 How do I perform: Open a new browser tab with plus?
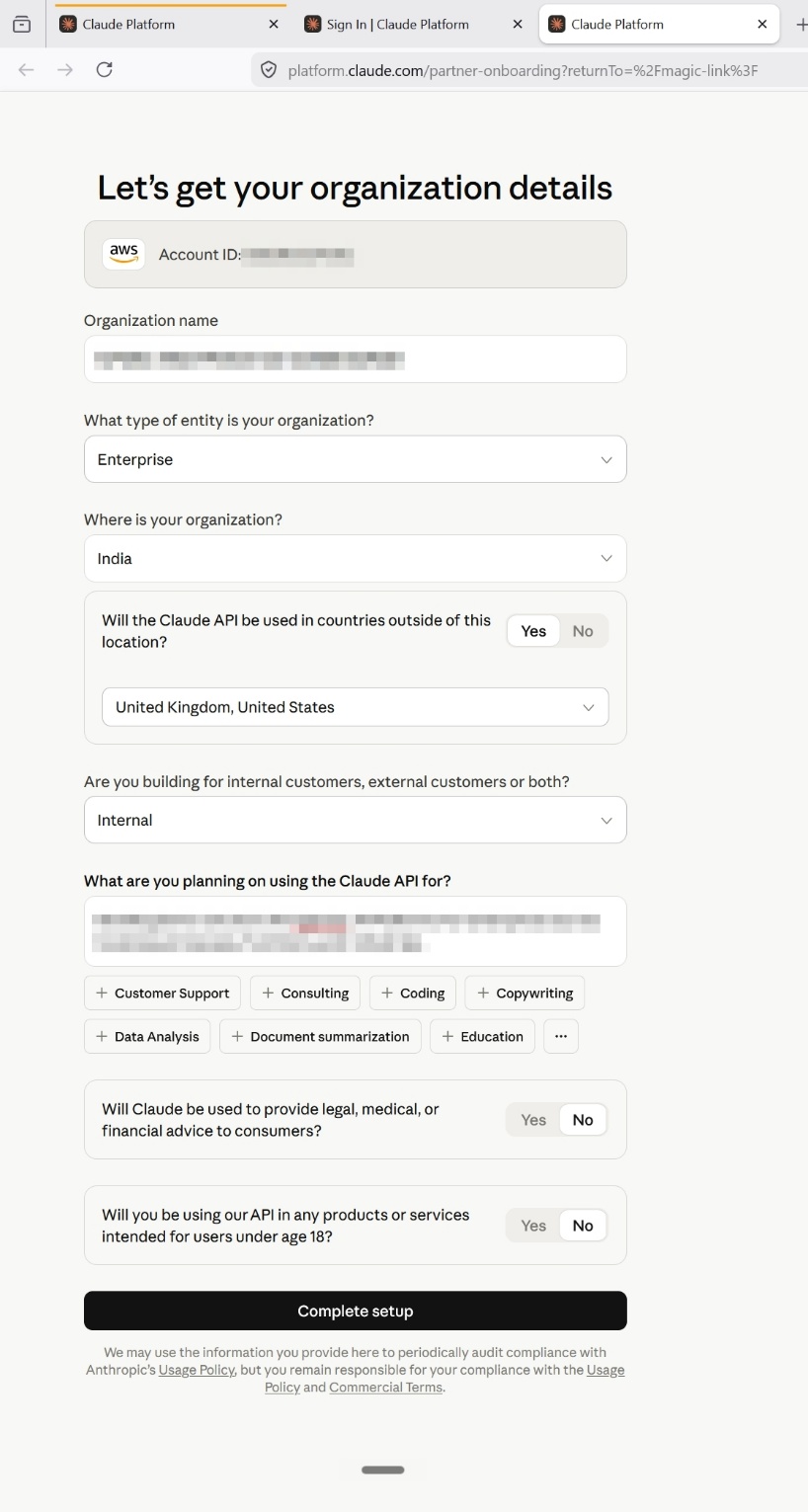[x=800, y=24]
